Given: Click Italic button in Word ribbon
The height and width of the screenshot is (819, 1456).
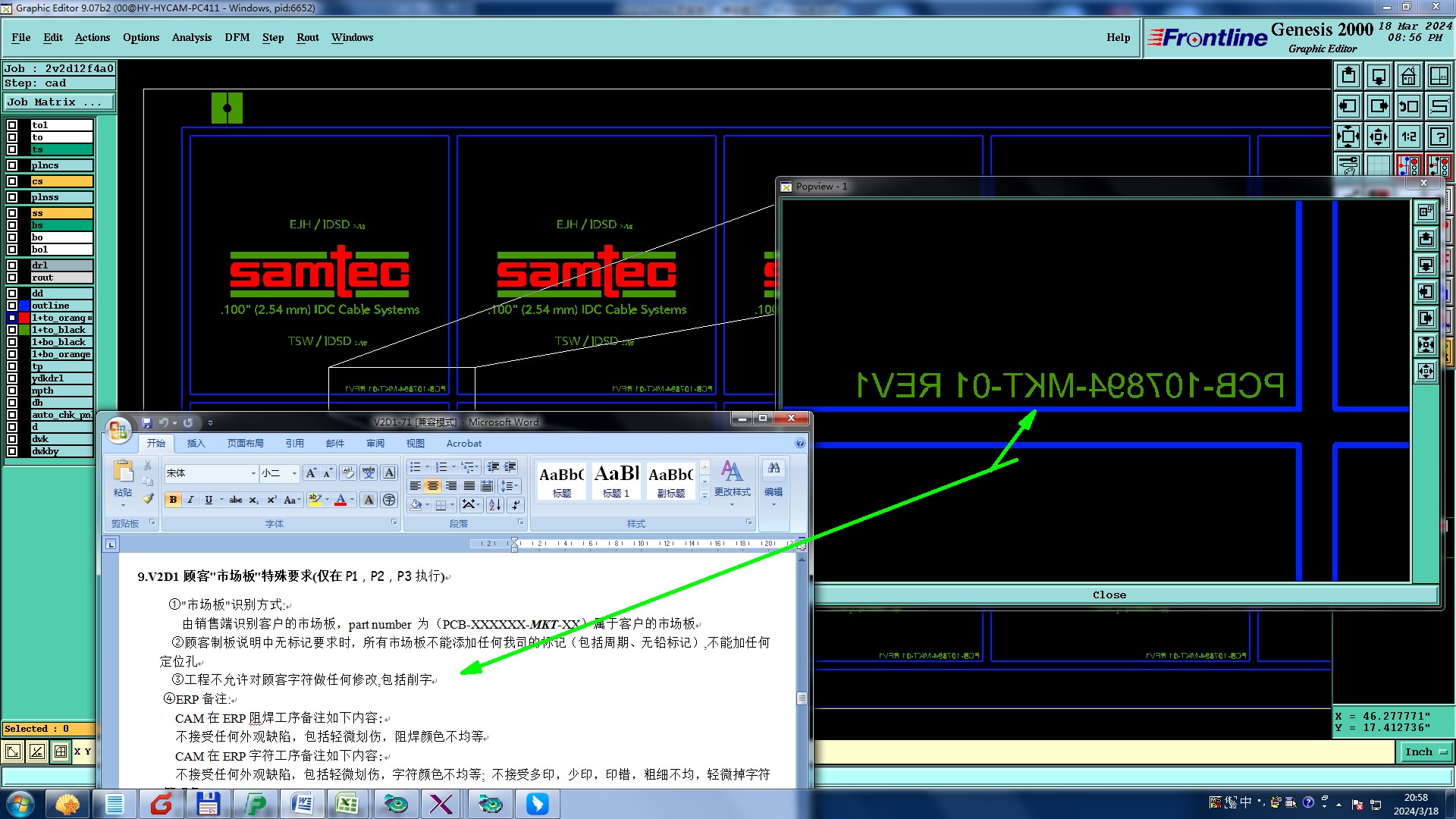Looking at the screenshot, I should (x=190, y=500).
